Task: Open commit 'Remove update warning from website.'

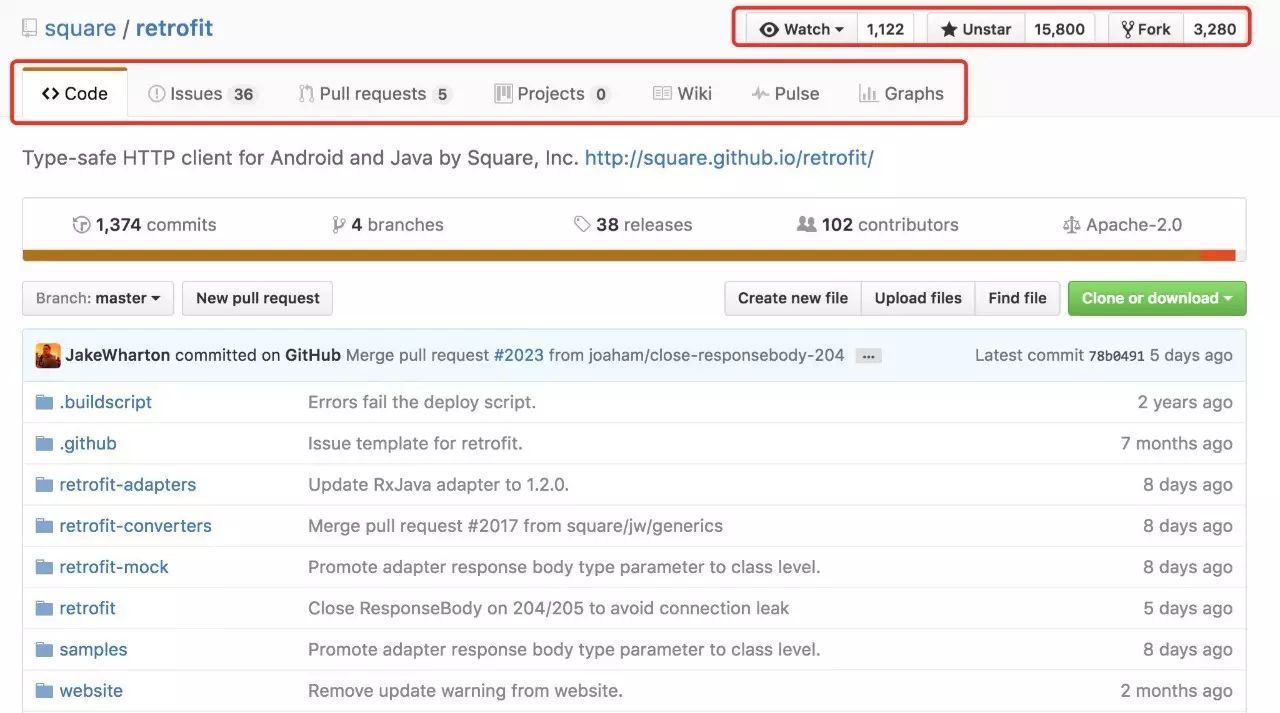Action: click(x=465, y=691)
